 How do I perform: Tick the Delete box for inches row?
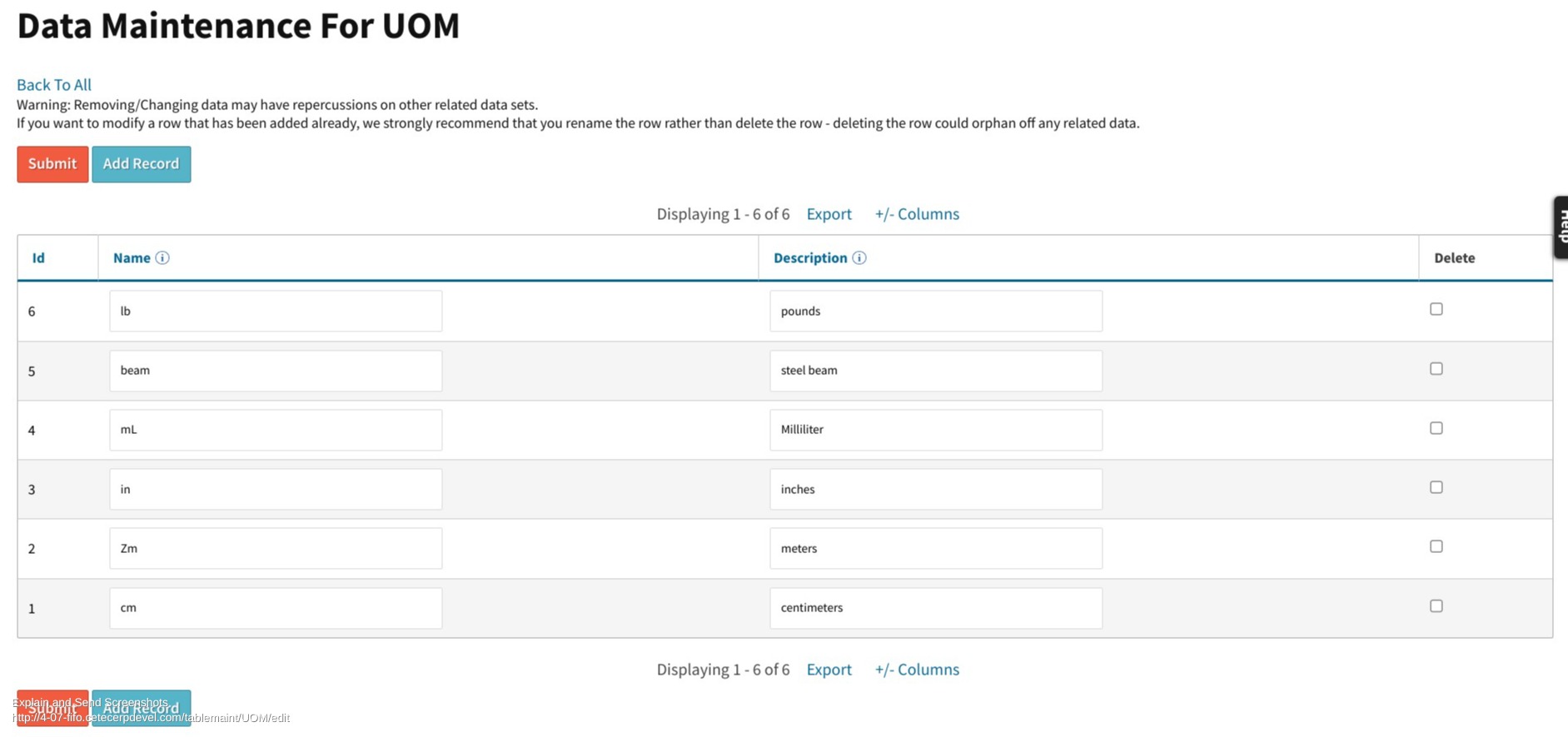(x=1436, y=487)
